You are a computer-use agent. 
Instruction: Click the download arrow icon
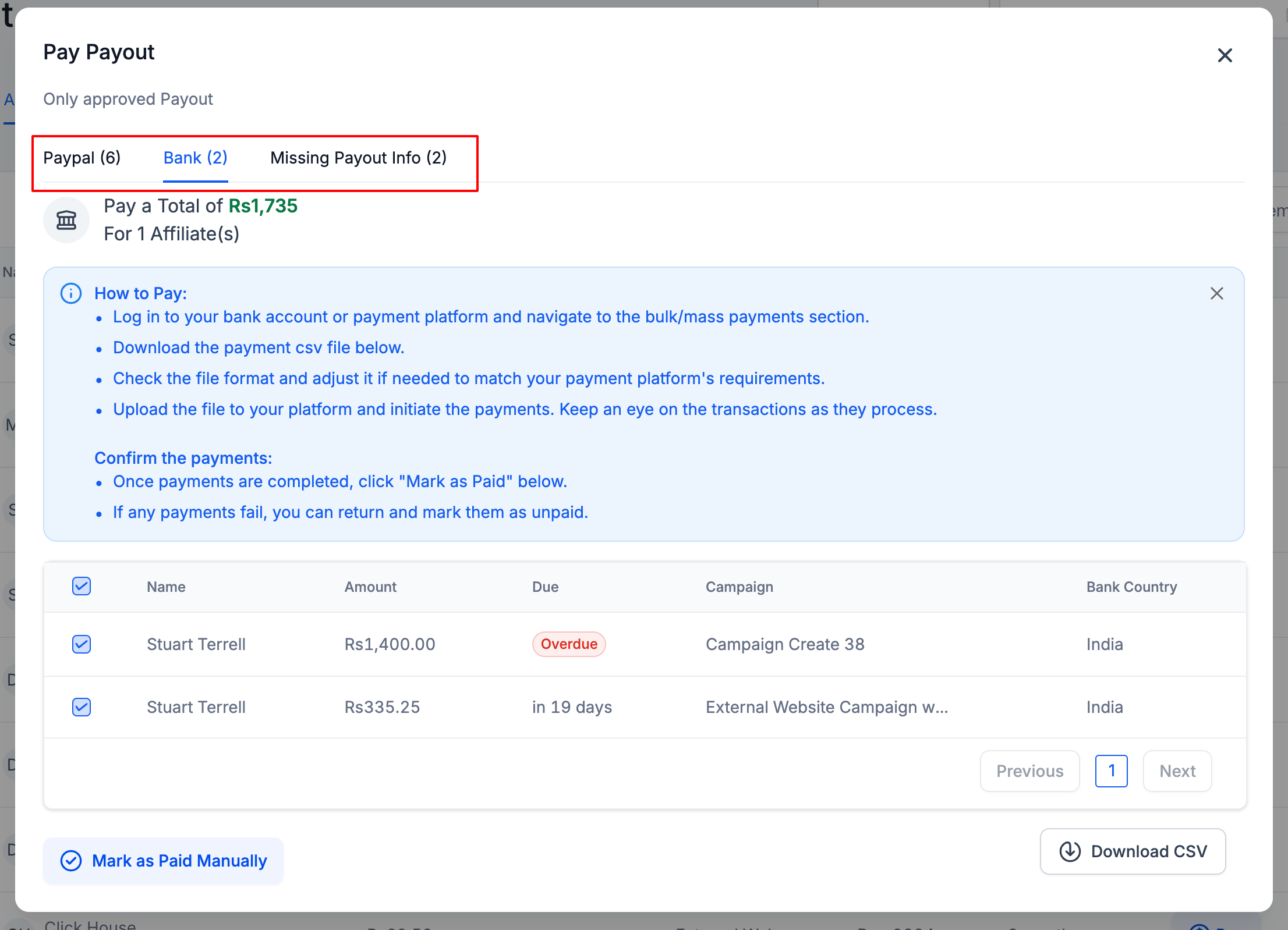pos(1070,851)
